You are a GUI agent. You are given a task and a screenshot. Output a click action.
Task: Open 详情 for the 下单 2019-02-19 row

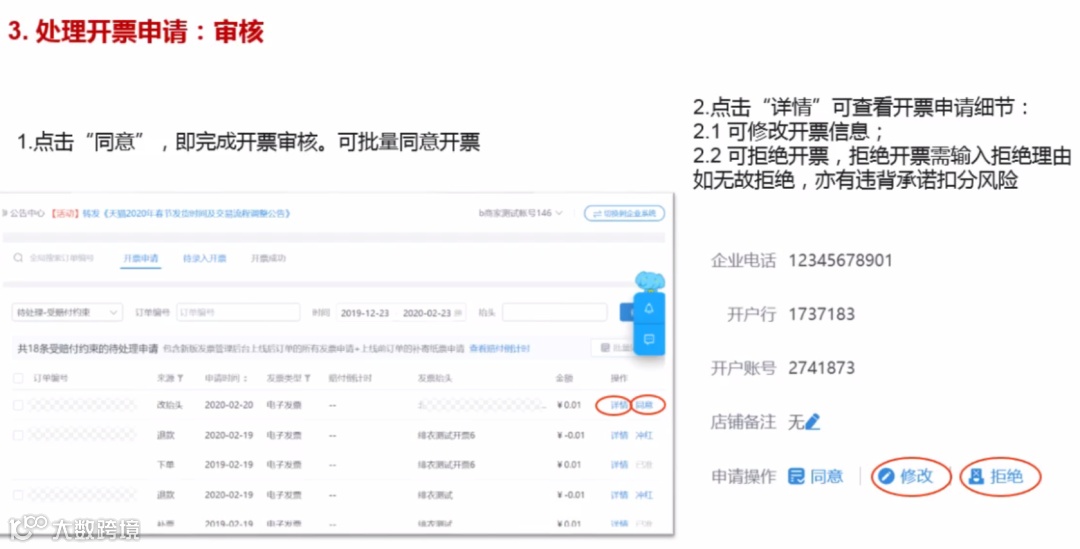point(619,465)
